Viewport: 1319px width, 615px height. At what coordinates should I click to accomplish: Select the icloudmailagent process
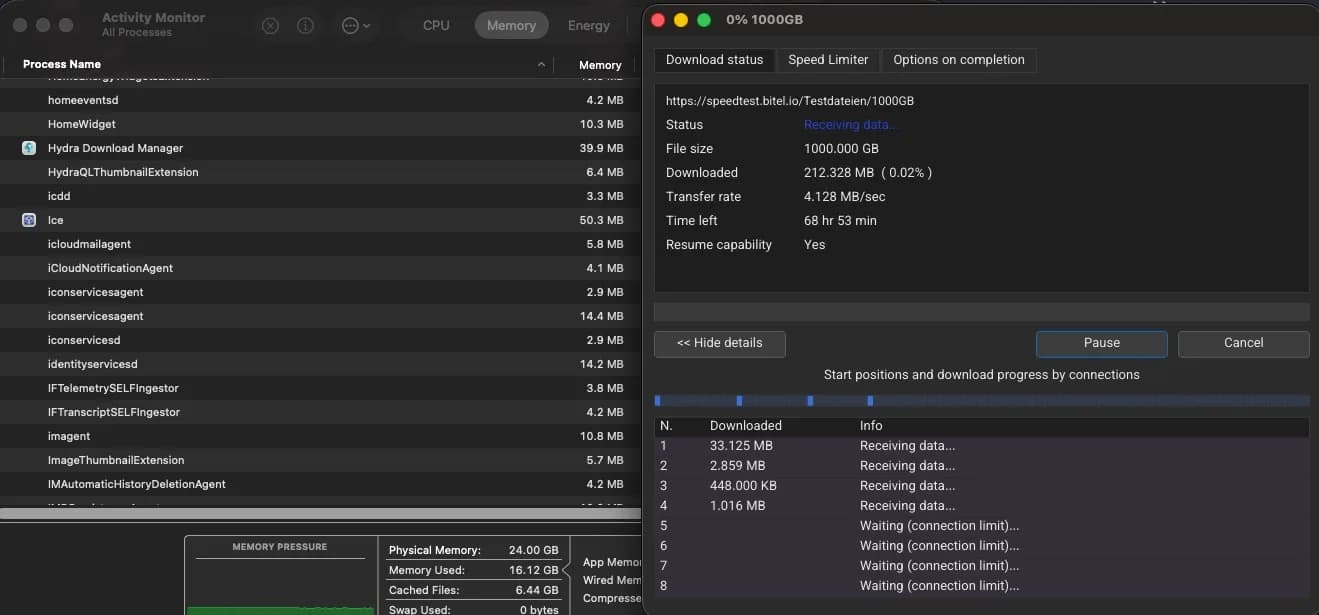click(x=320, y=244)
